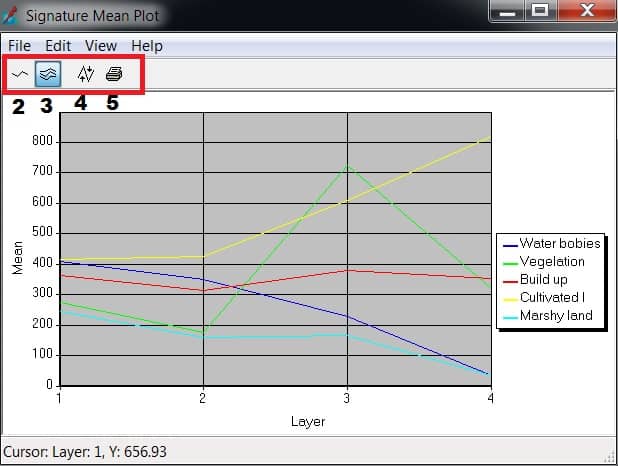Click the window resize grip in status bar

tap(609, 457)
